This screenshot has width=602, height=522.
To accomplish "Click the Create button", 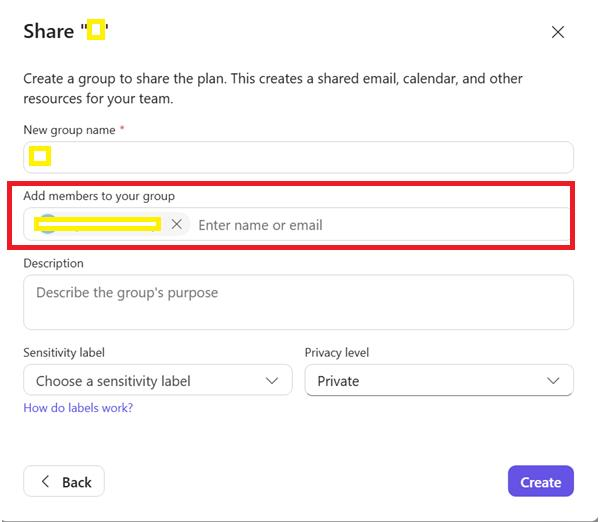I will [541, 481].
